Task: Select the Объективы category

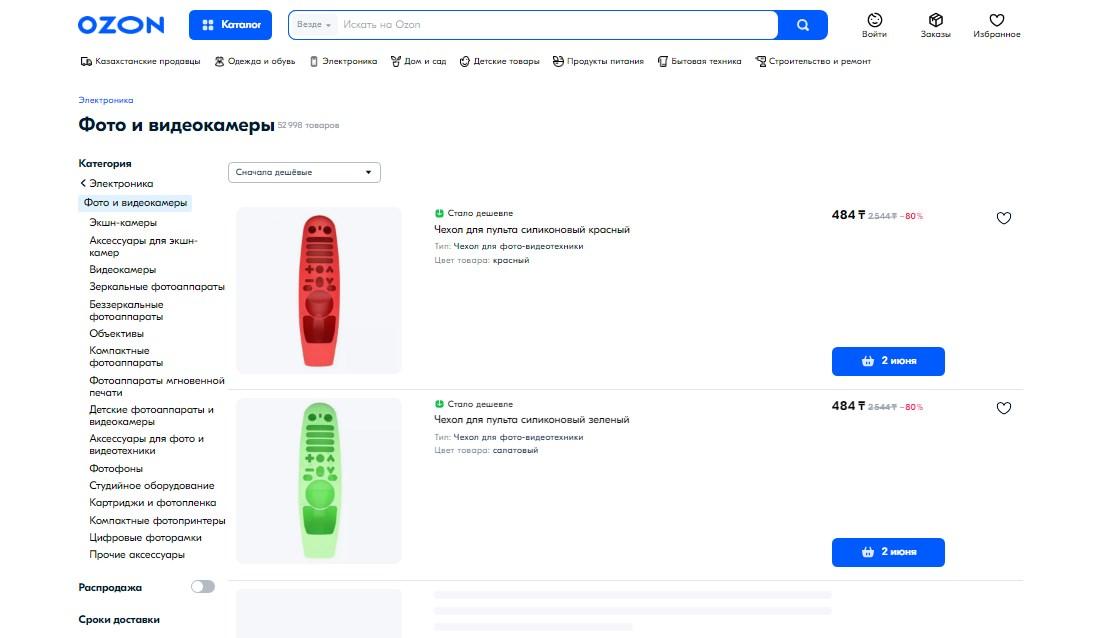Action: coord(117,333)
